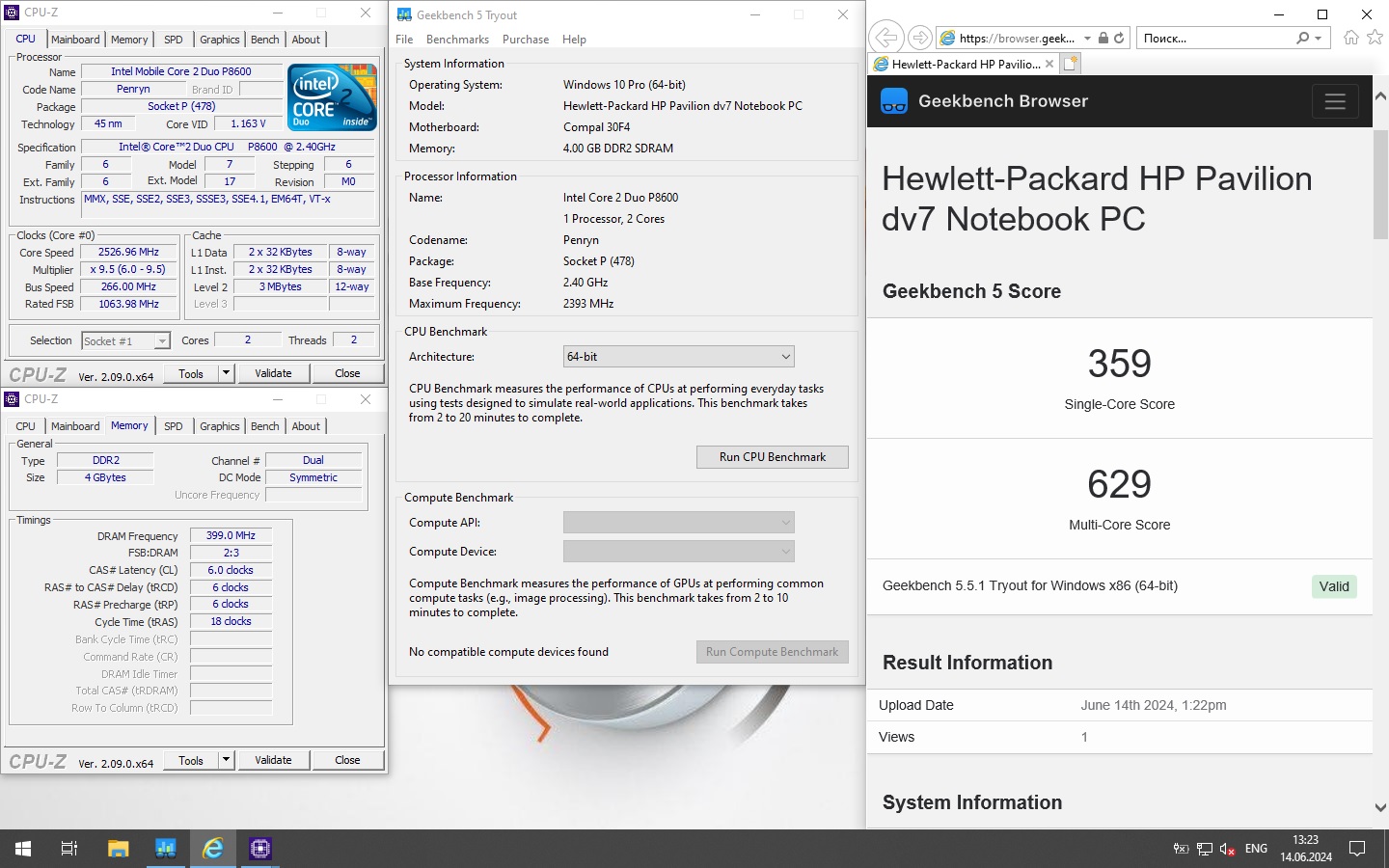Click the CPU-Z title bar icon in top window
Image resolution: width=1389 pixels, height=868 pixels.
13,14
